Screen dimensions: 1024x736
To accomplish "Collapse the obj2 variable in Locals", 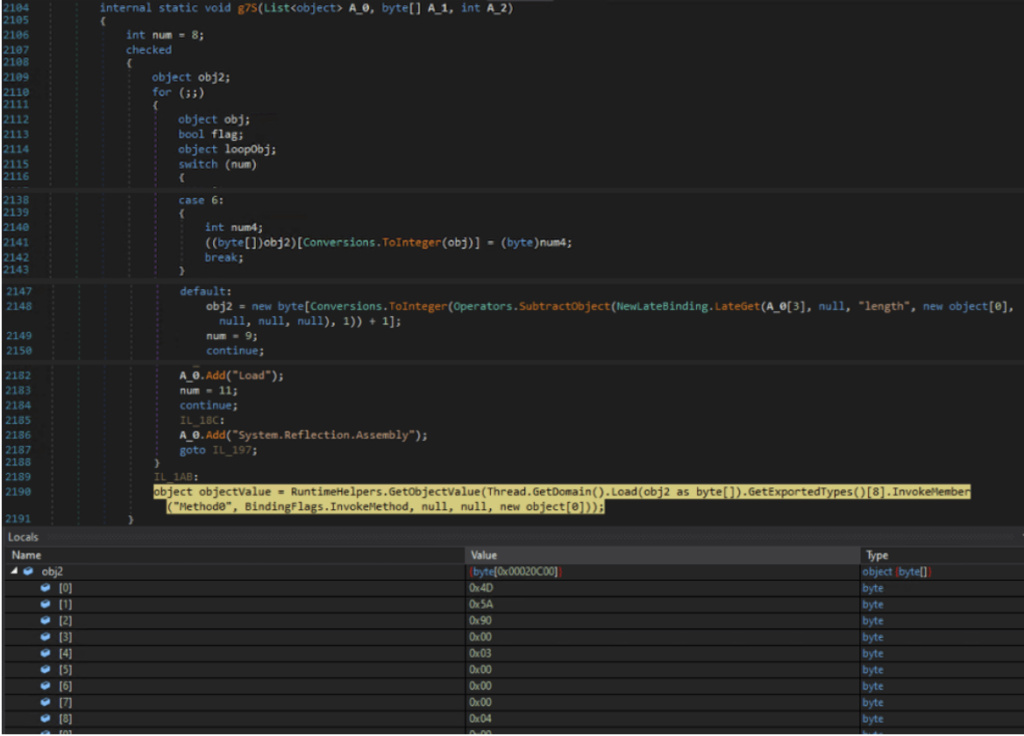I will pos(13,571).
